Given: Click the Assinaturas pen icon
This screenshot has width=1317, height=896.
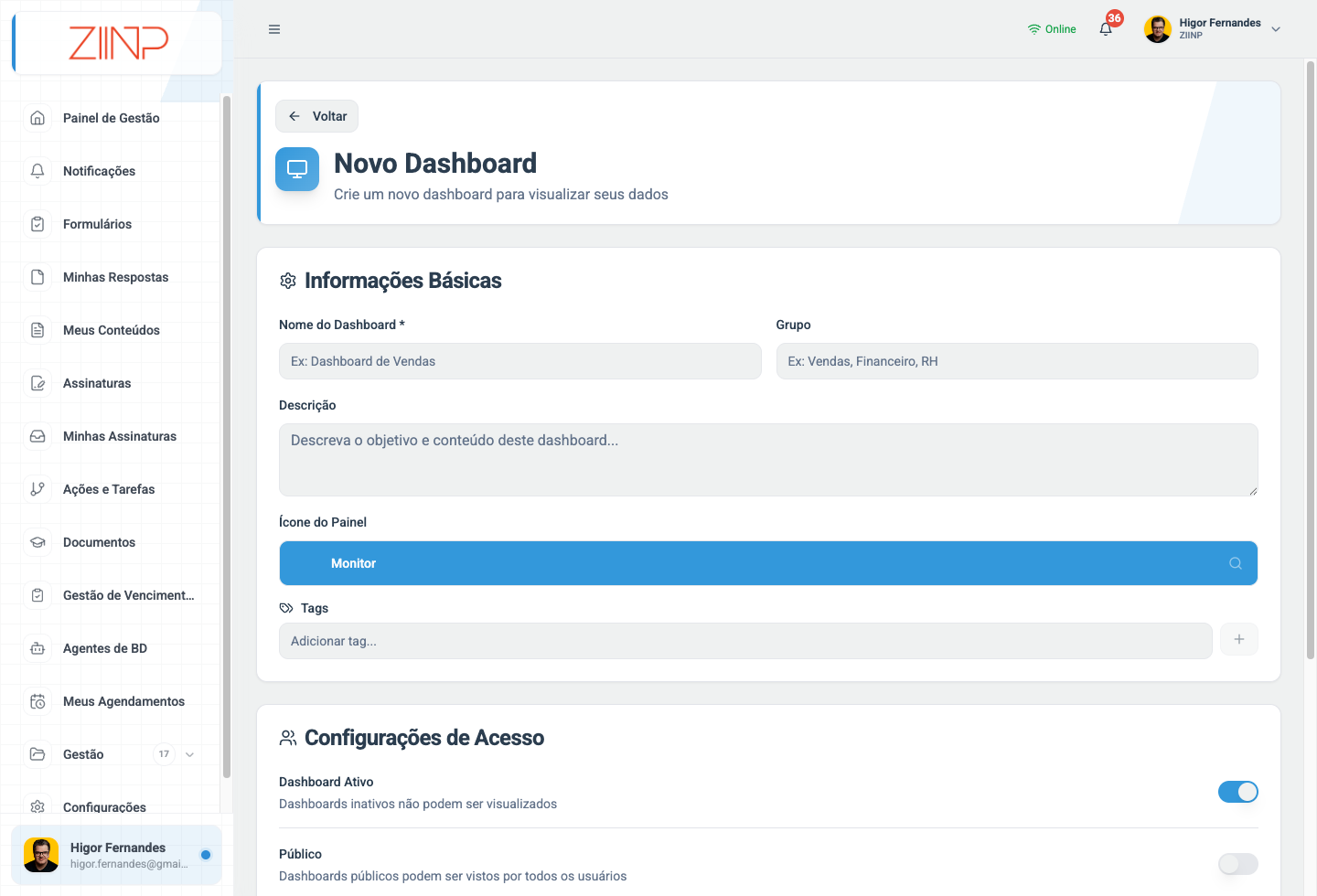Looking at the screenshot, I should click(x=37, y=383).
